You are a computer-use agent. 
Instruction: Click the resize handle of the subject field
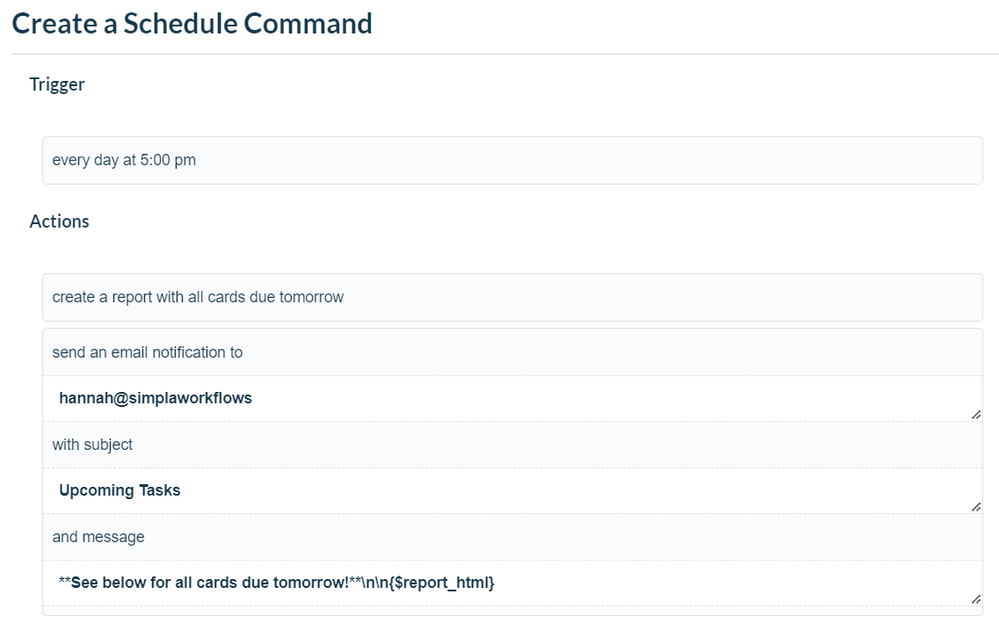pos(975,507)
